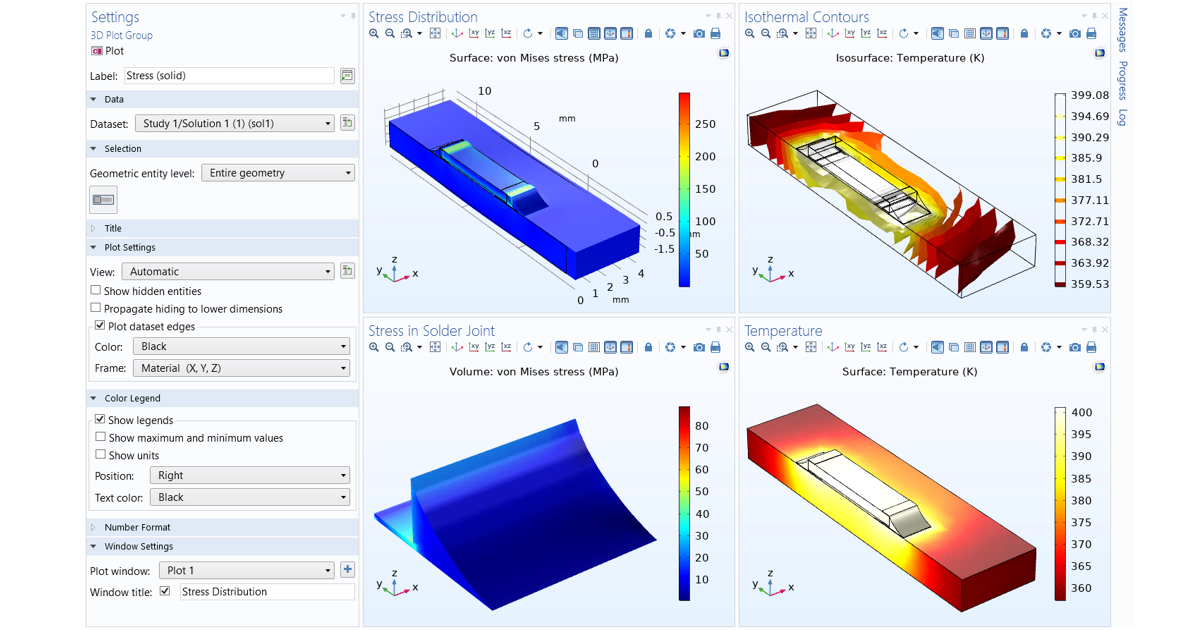Open the View dropdown set to Automatic

coord(228,271)
